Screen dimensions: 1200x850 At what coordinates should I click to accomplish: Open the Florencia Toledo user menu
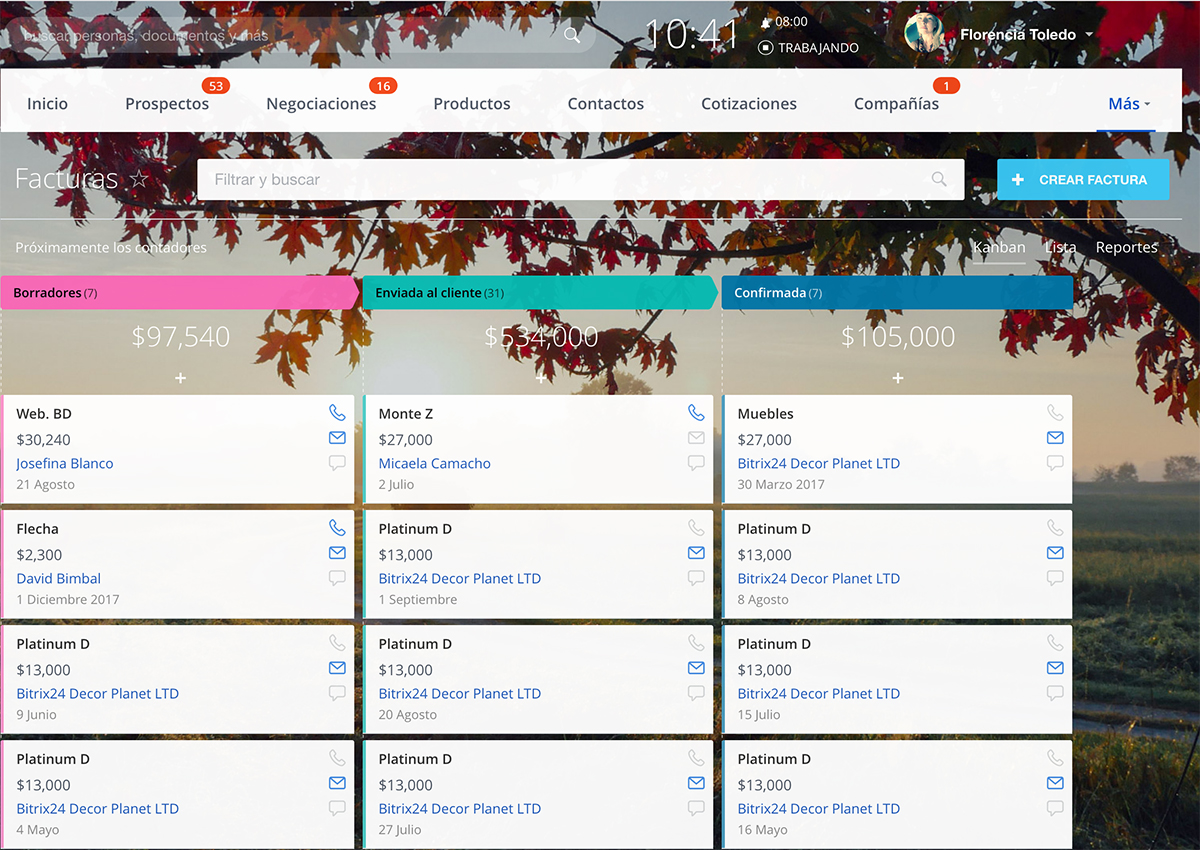[1018, 35]
